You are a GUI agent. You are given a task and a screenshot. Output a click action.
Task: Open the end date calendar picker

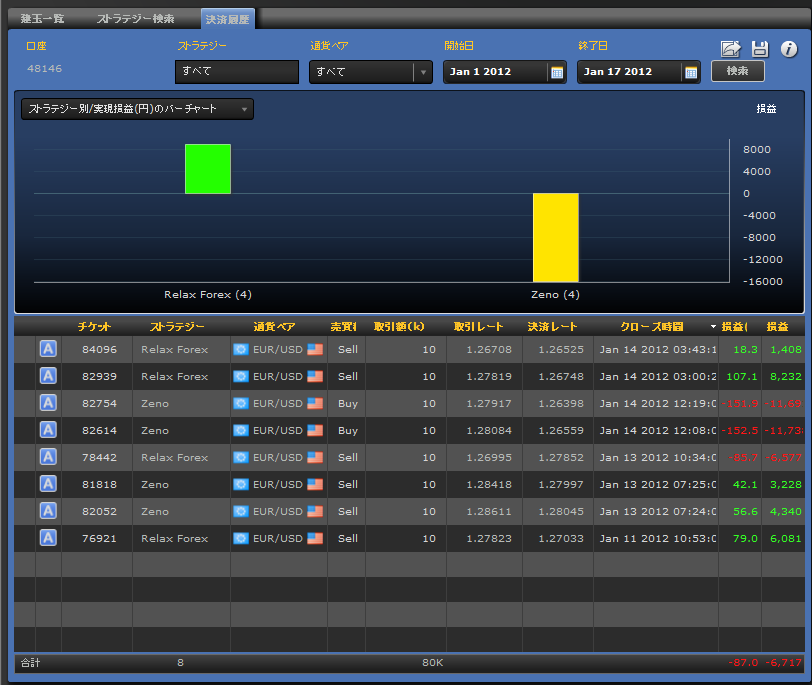pos(691,72)
